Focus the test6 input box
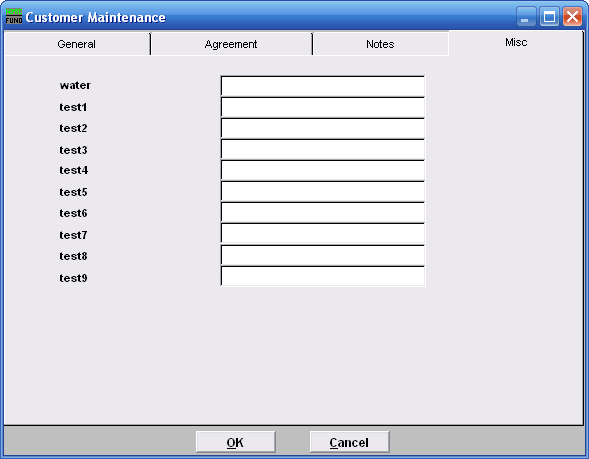Viewport: 589px width, 459px height. tap(323, 213)
